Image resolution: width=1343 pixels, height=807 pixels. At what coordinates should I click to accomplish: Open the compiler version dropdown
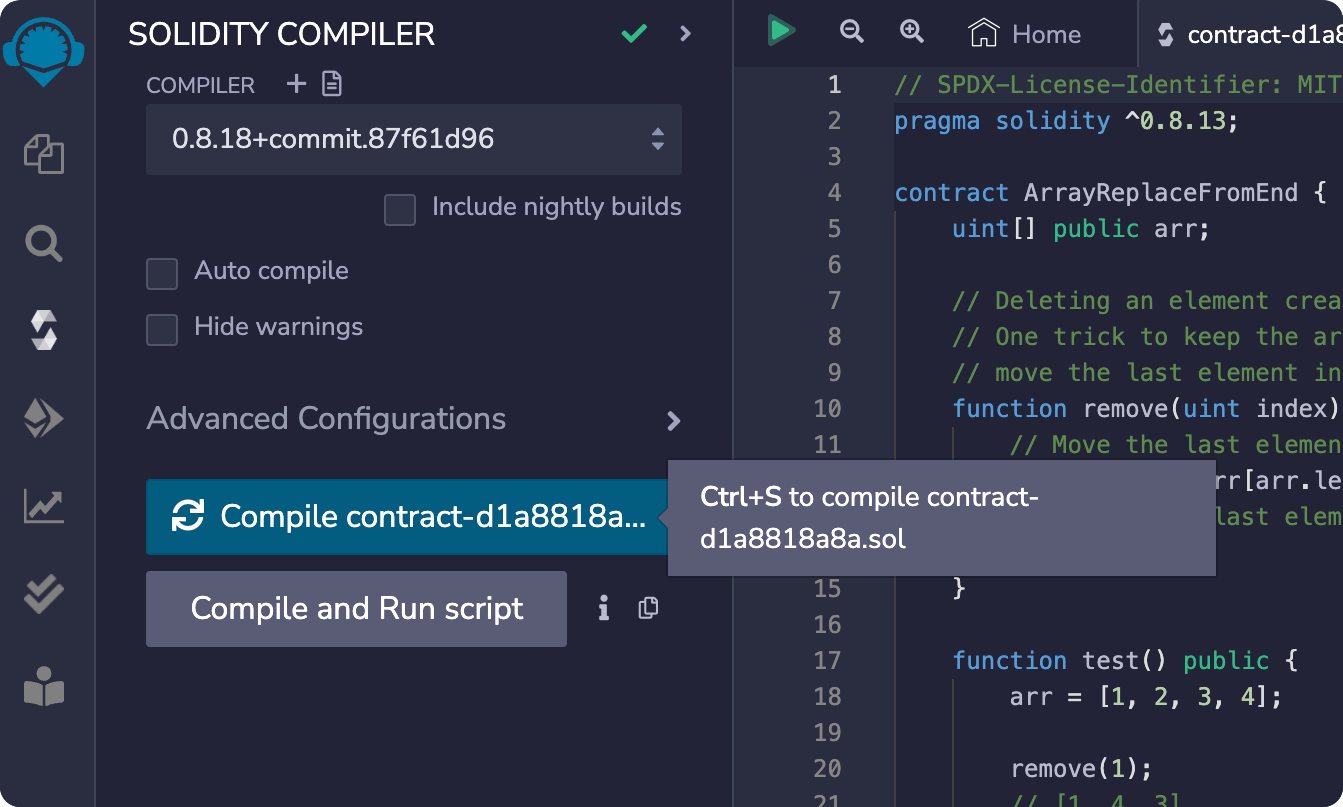pyautogui.click(x=414, y=140)
